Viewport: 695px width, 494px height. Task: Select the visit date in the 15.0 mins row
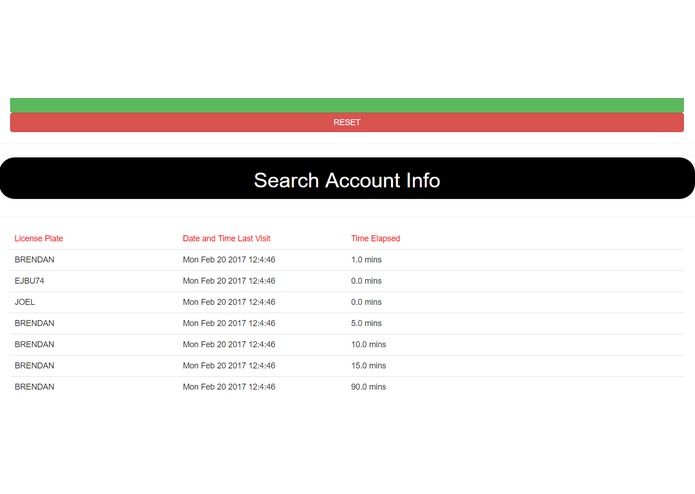point(229,366)
